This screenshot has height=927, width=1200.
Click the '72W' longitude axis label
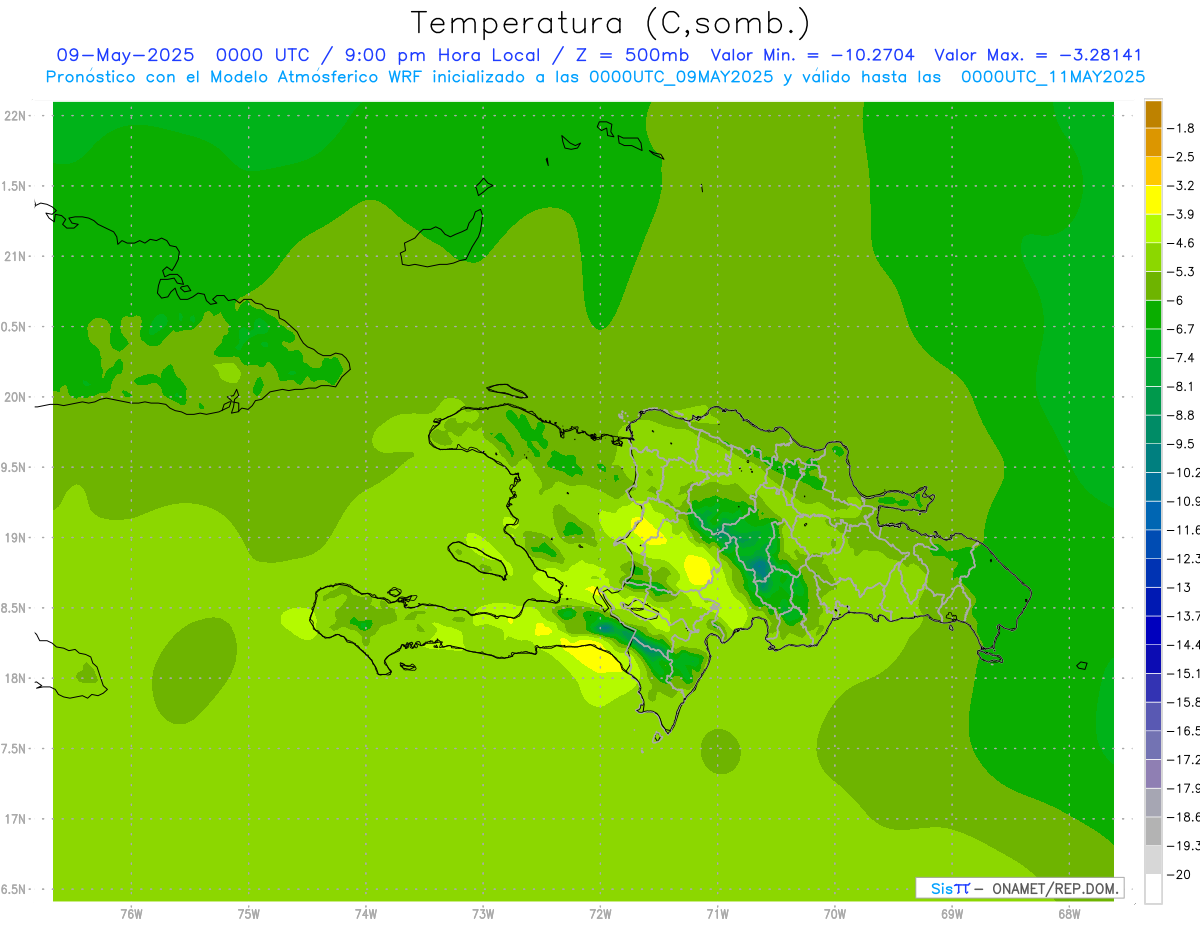600,914
